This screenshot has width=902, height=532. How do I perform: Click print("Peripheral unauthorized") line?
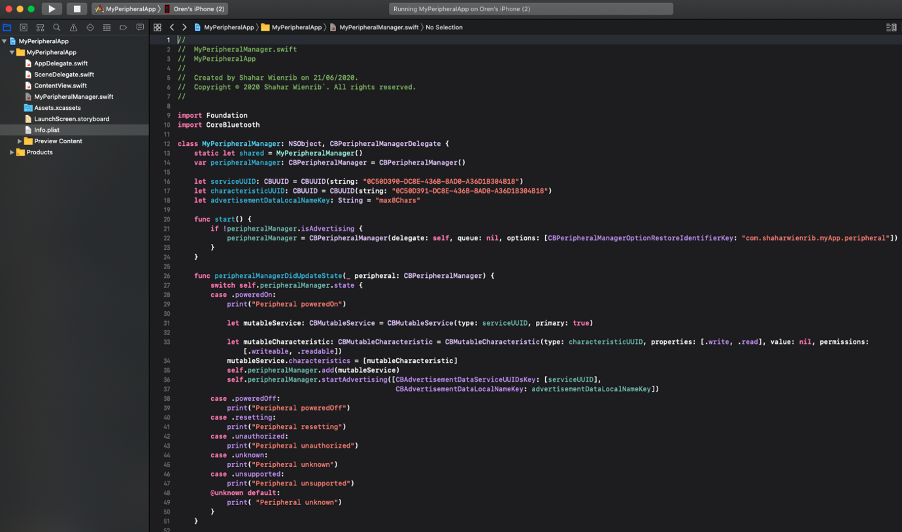(292, 446)
